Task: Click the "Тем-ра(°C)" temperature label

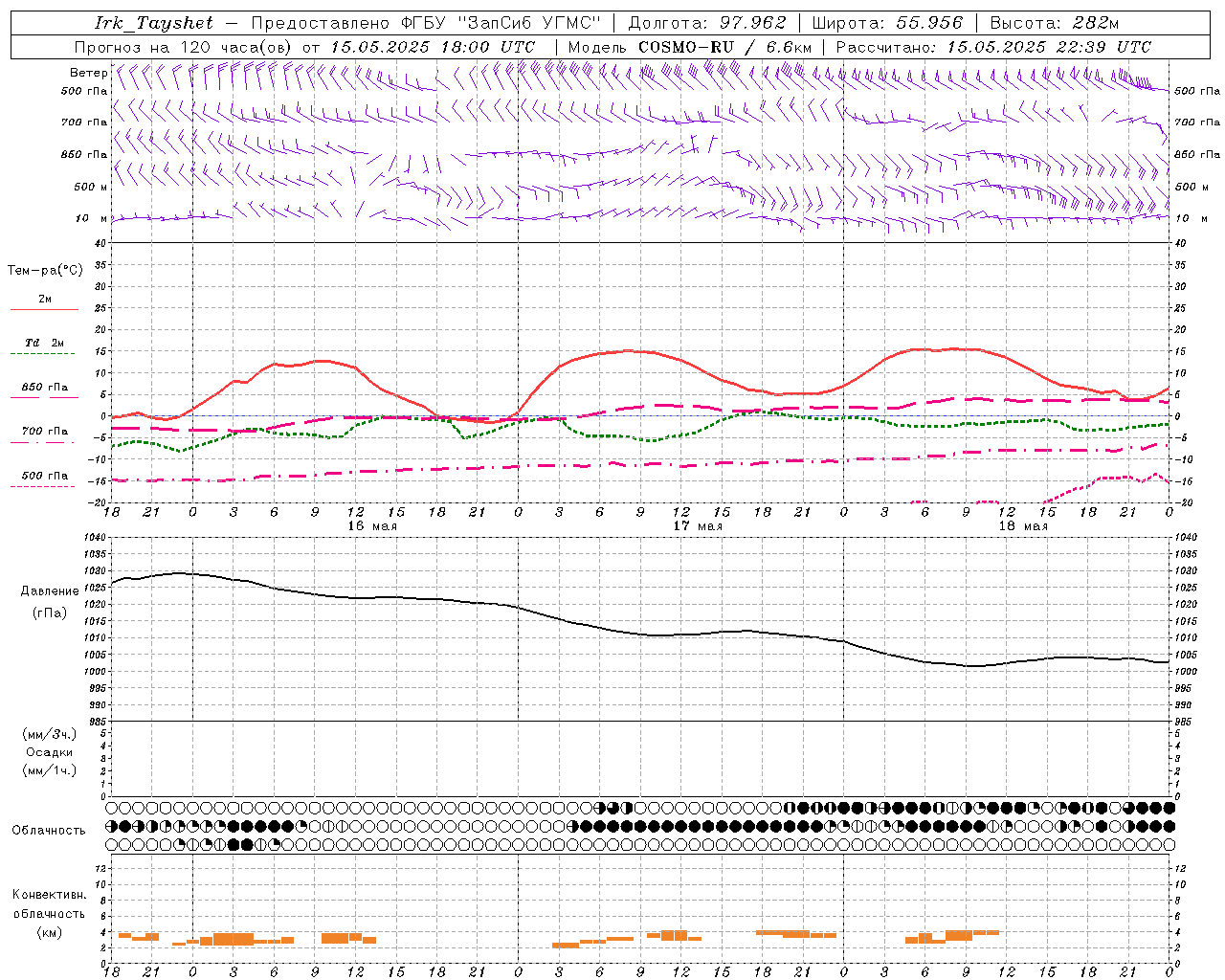Action: (x=45, y=271)
